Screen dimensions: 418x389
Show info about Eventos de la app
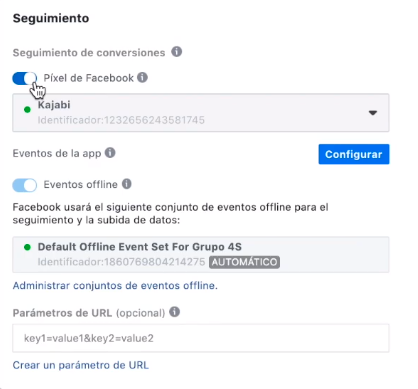[x=110, y=153]
